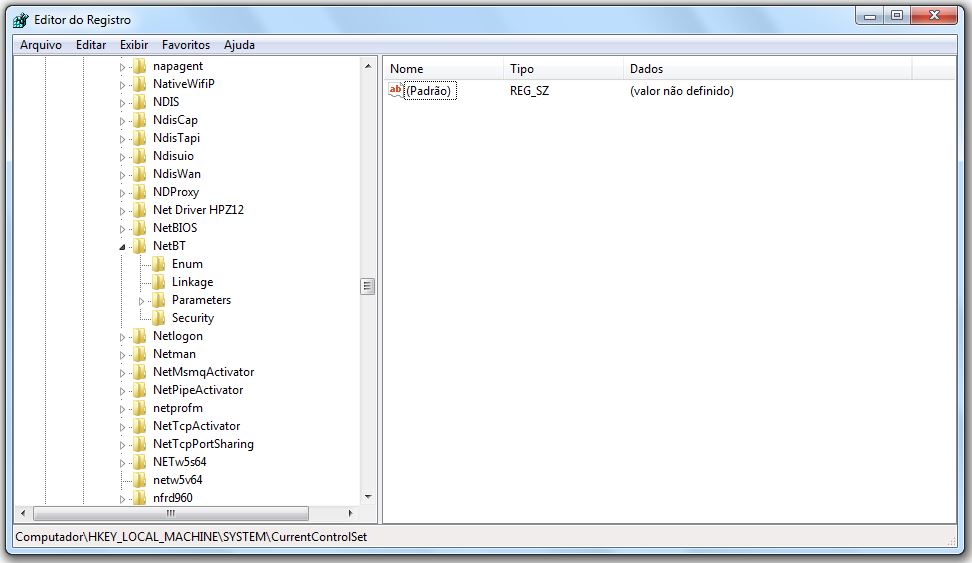The height and width of the screenshot is (563, 972).
Task: Click the Tipo column header
Action: (562, 69)
